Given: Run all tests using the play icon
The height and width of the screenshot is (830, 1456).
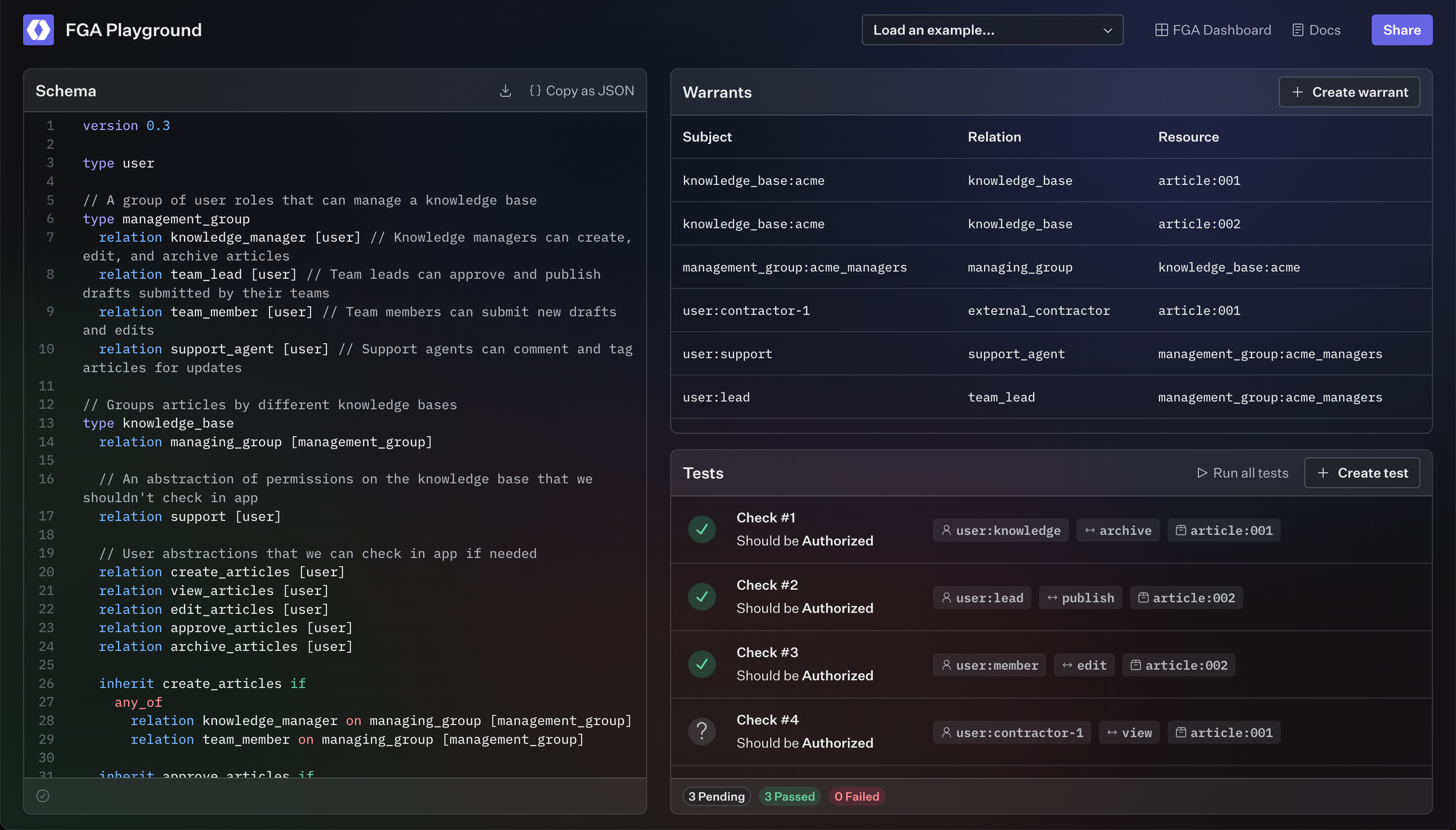Looking at the screenshot, I should click(x=1202, y=473).
